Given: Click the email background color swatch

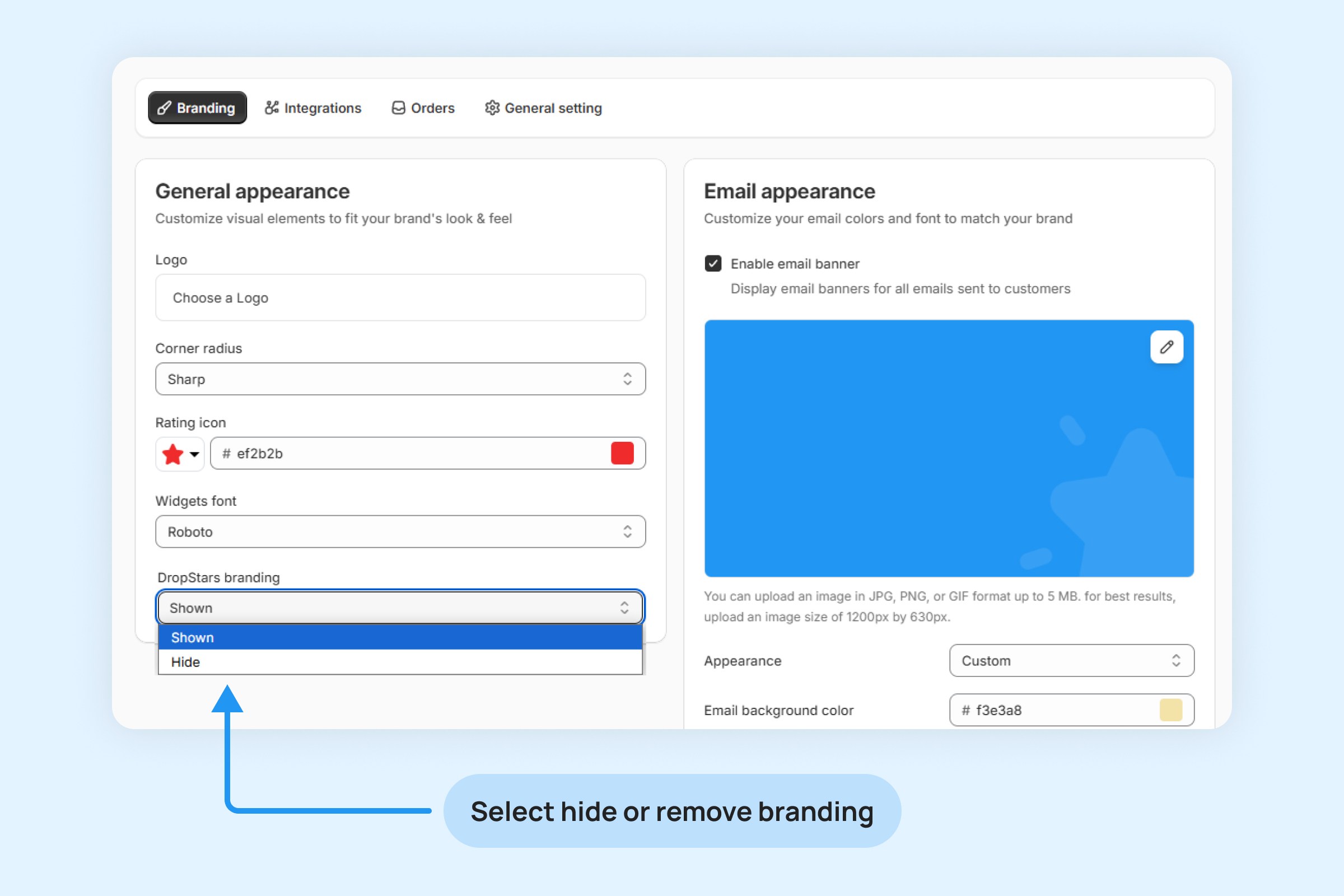Looking at the screenshot, I should (x=1171, y=710).
